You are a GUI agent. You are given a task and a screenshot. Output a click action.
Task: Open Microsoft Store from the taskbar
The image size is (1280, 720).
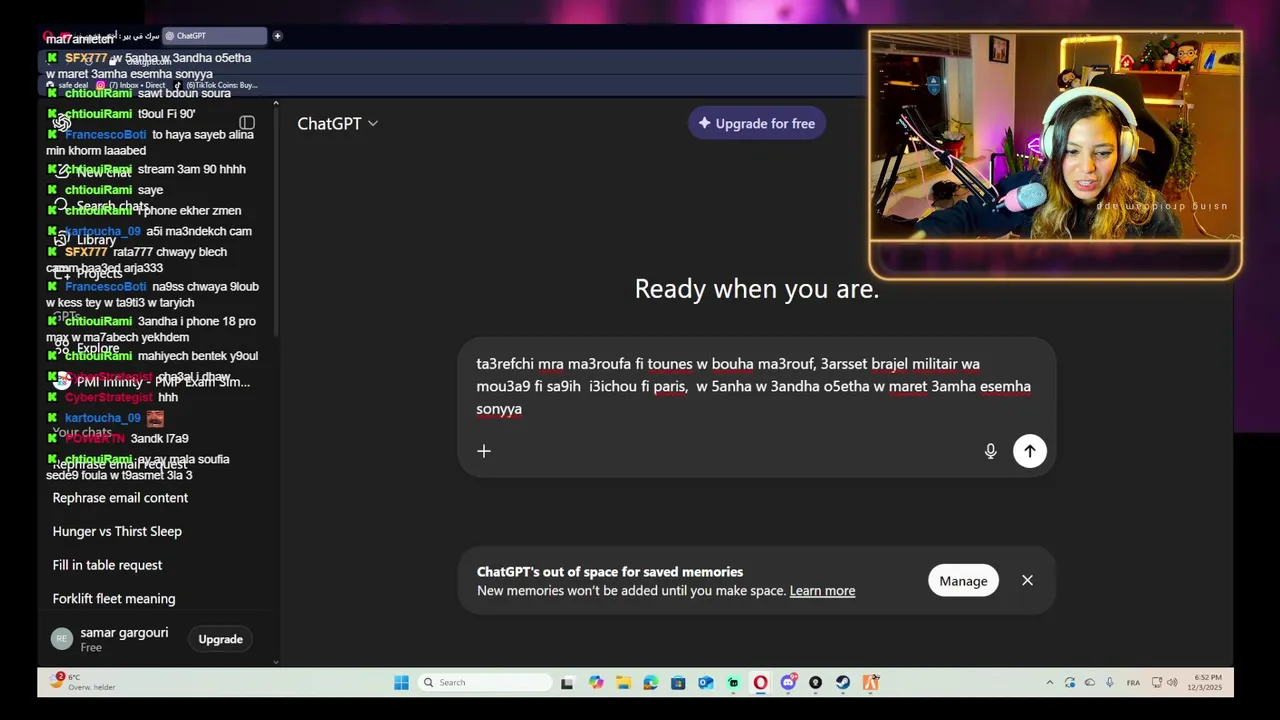click(x=678, y=682)
